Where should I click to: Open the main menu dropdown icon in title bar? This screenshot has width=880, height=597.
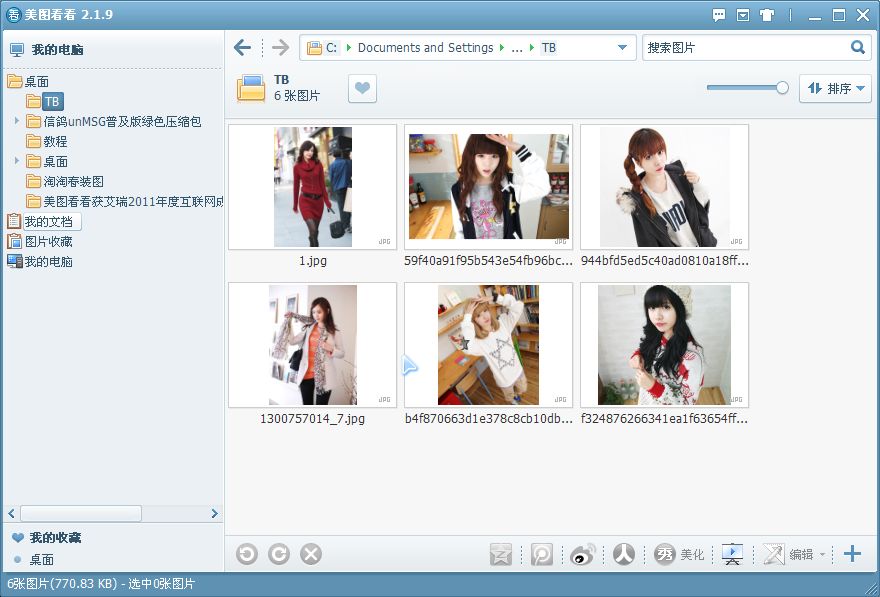[743, 15]
